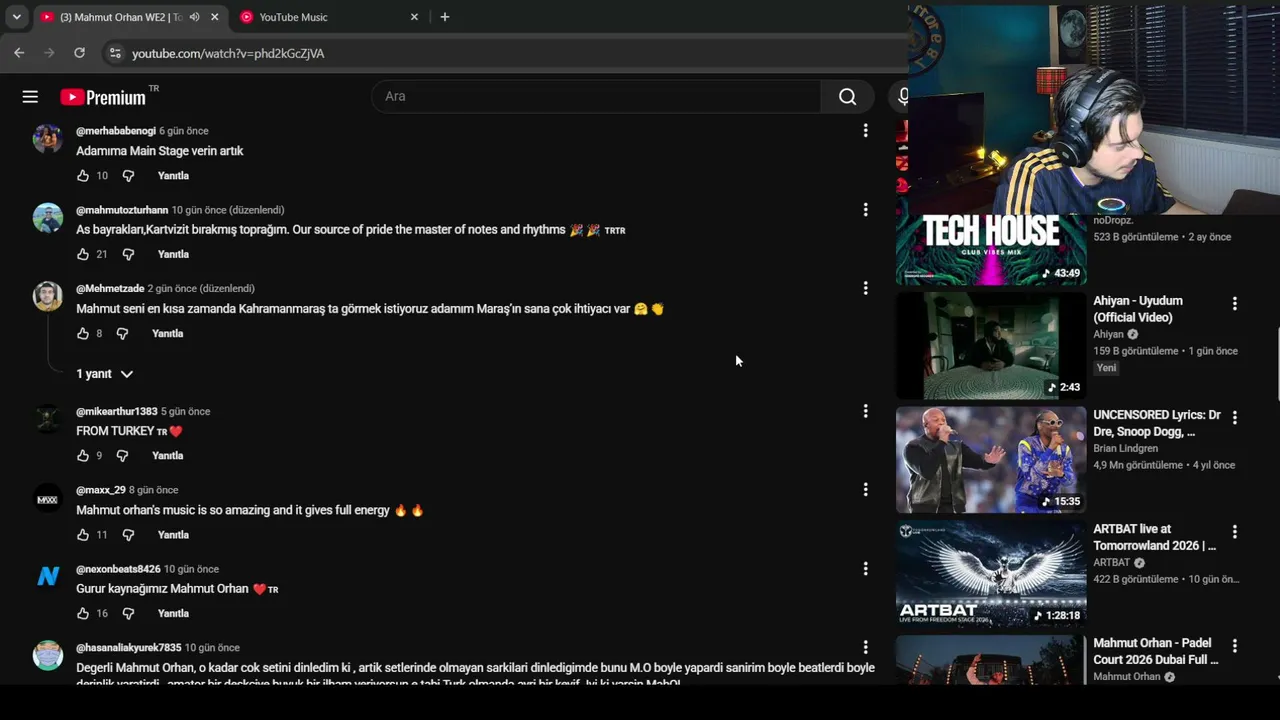
Task: Like the comment by @merhababenogi
Action: tap(83, 176)
